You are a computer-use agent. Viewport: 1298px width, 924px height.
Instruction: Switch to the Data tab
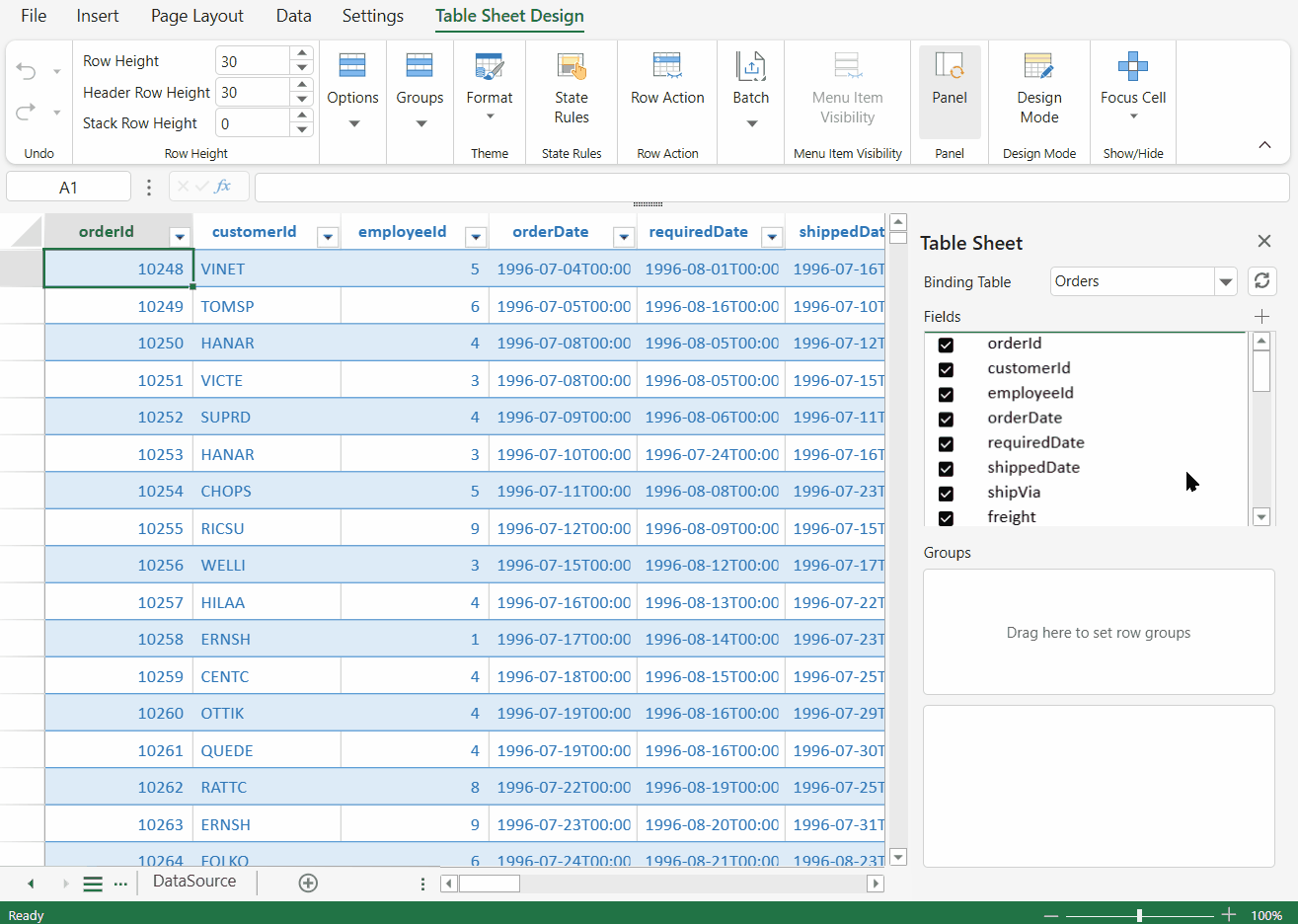coord(294,16)
